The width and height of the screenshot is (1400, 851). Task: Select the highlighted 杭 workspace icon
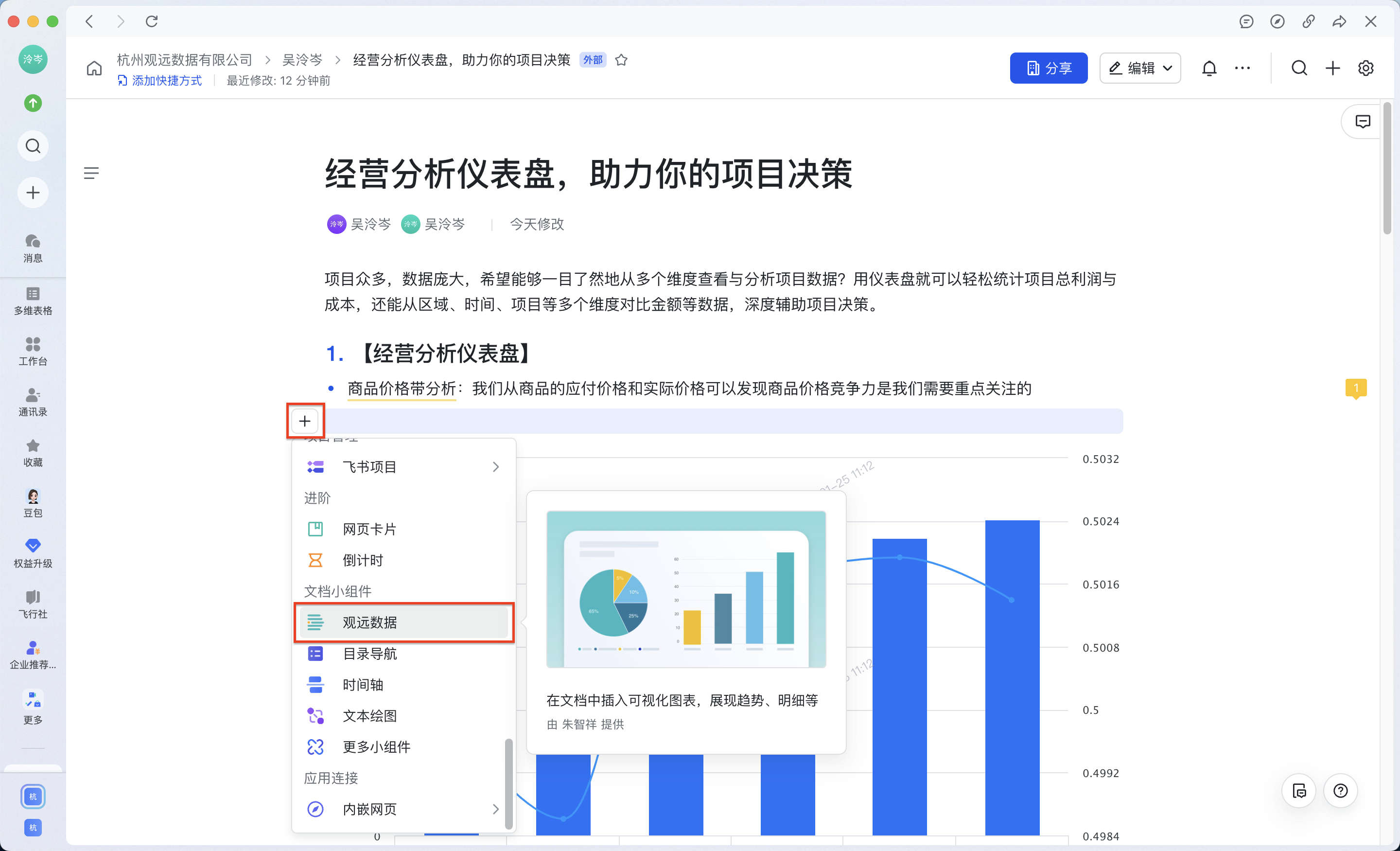33,797
